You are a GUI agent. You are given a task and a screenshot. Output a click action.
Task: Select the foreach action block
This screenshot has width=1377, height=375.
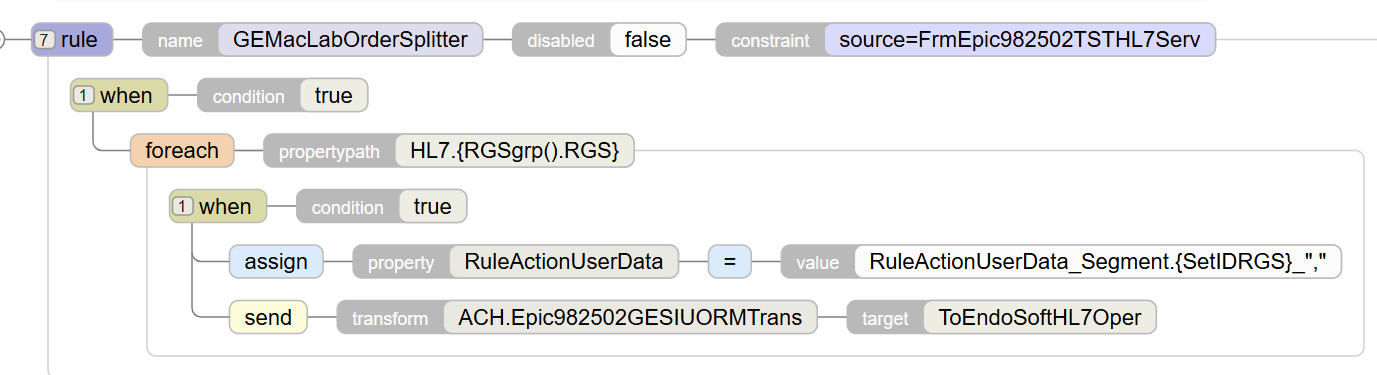182,150
